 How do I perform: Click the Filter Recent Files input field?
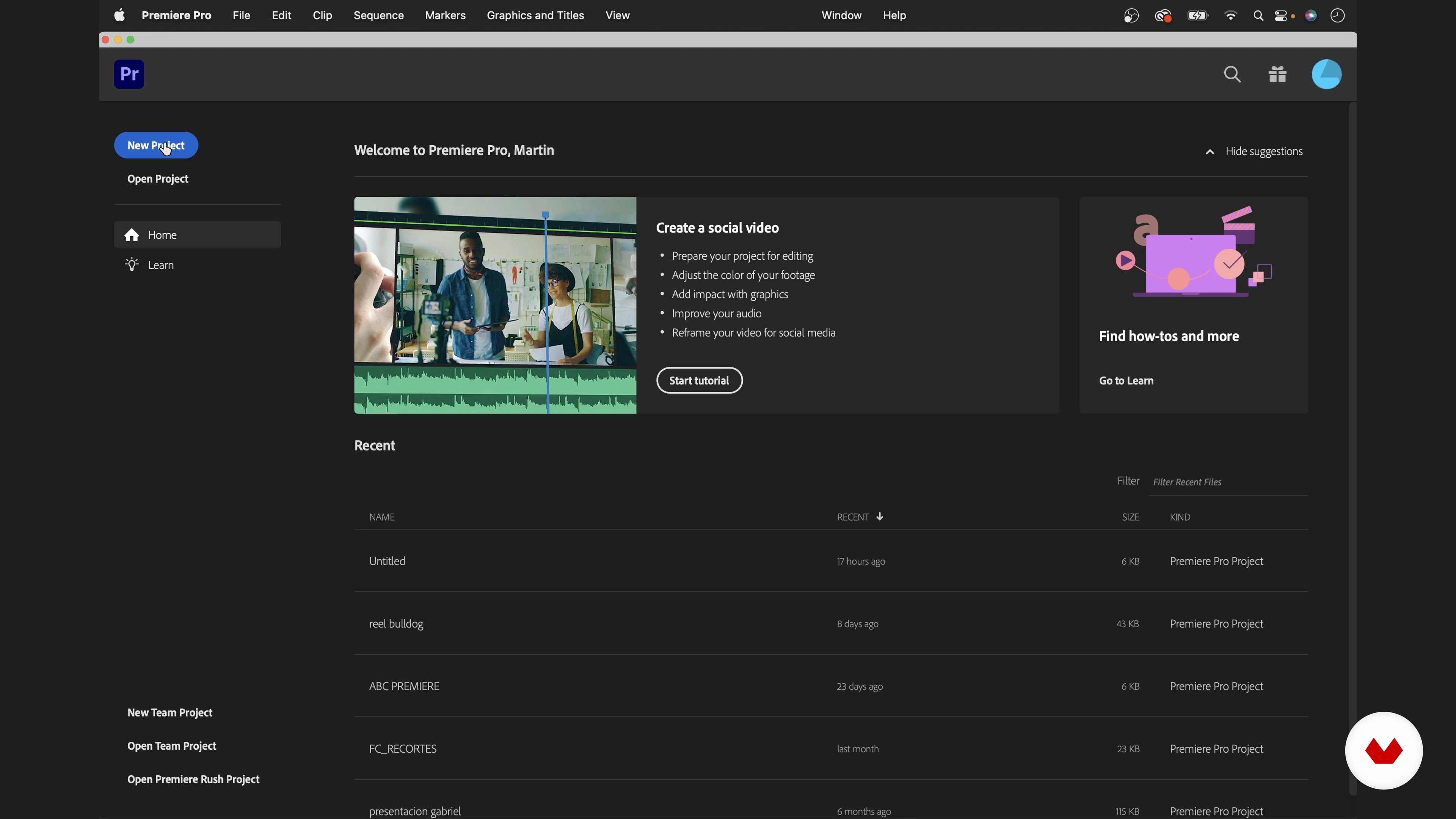1228,482
